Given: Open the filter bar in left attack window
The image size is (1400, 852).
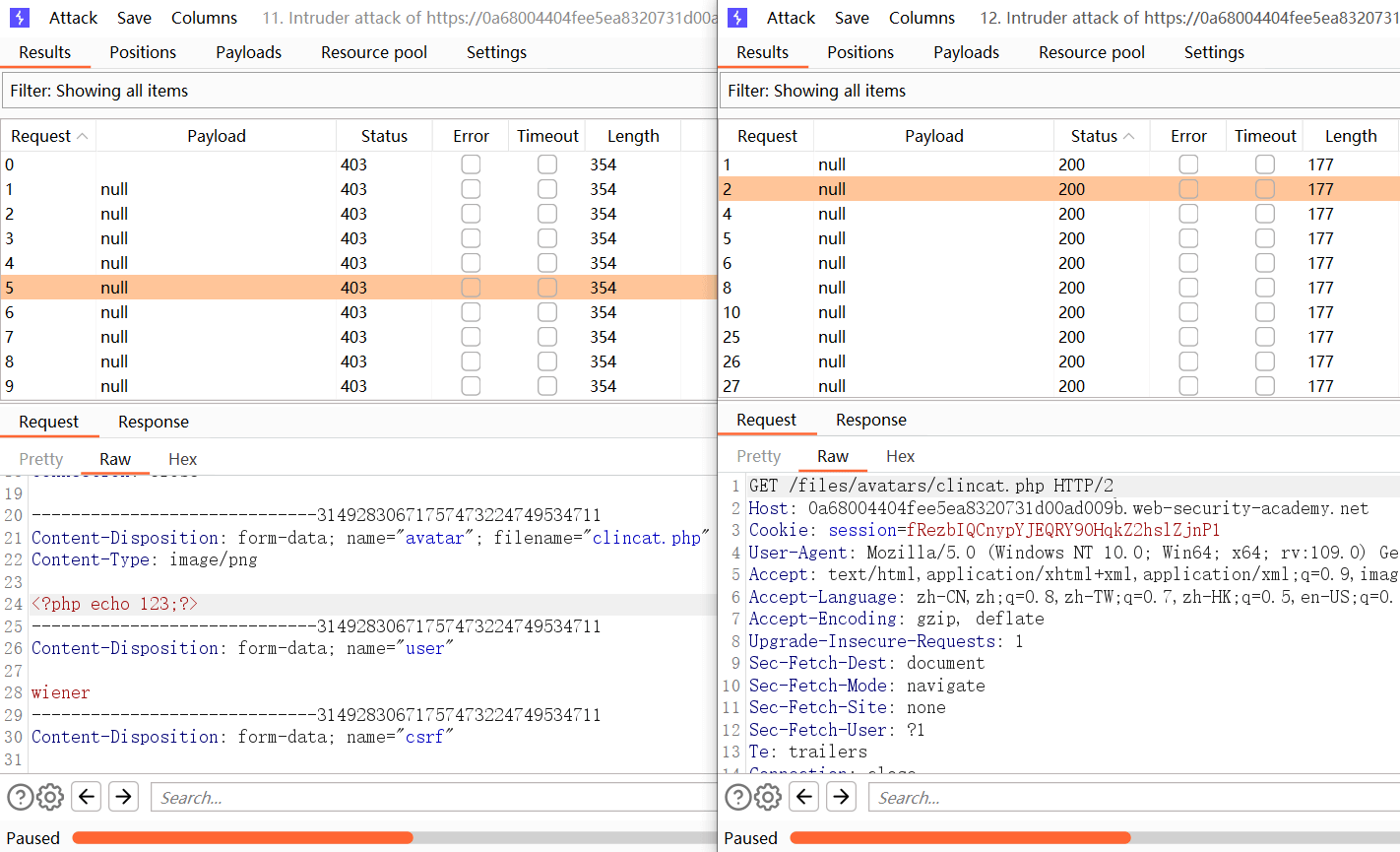Looking at the screenshot, I should [x=358, y=91].
